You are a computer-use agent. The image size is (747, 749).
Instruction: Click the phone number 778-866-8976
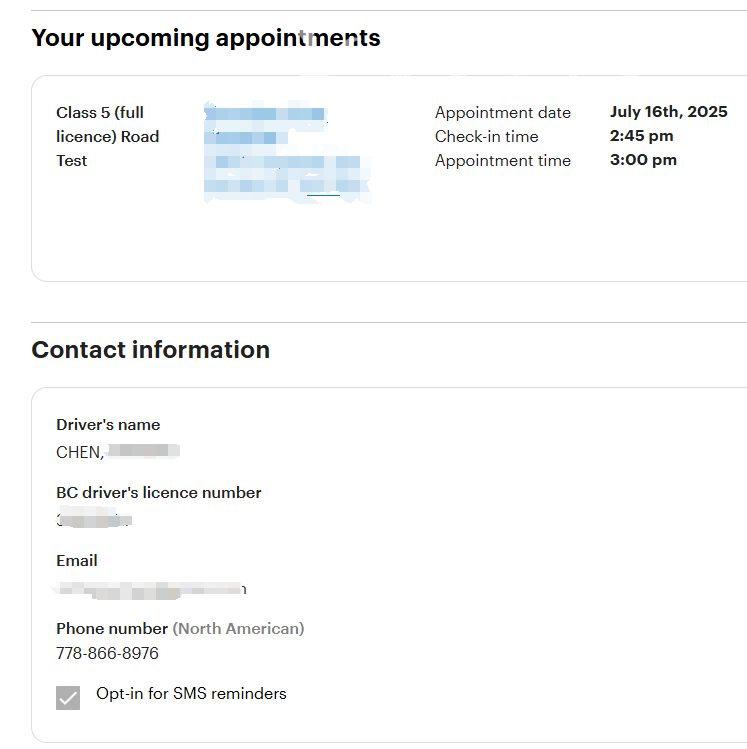click(x=107, y=654)
